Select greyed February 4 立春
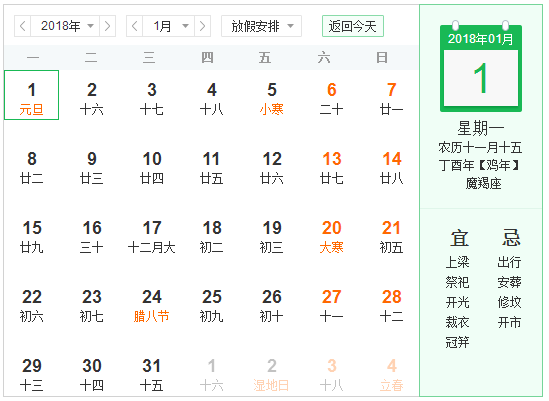The image size is (549, 401). [x=391, y=374]
